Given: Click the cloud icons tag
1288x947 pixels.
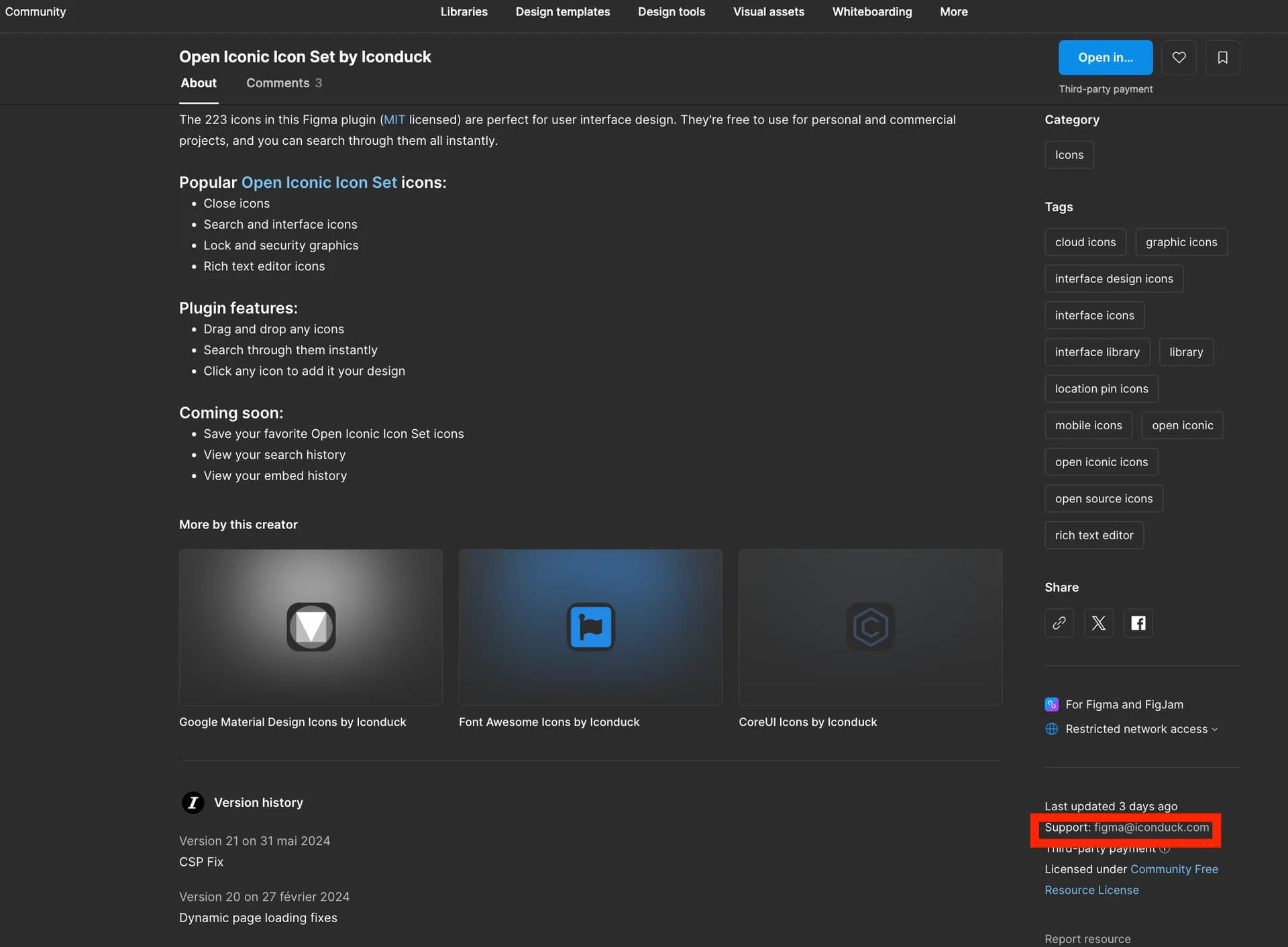Looking at the screenshot, I should click(x=1085, y=242).
